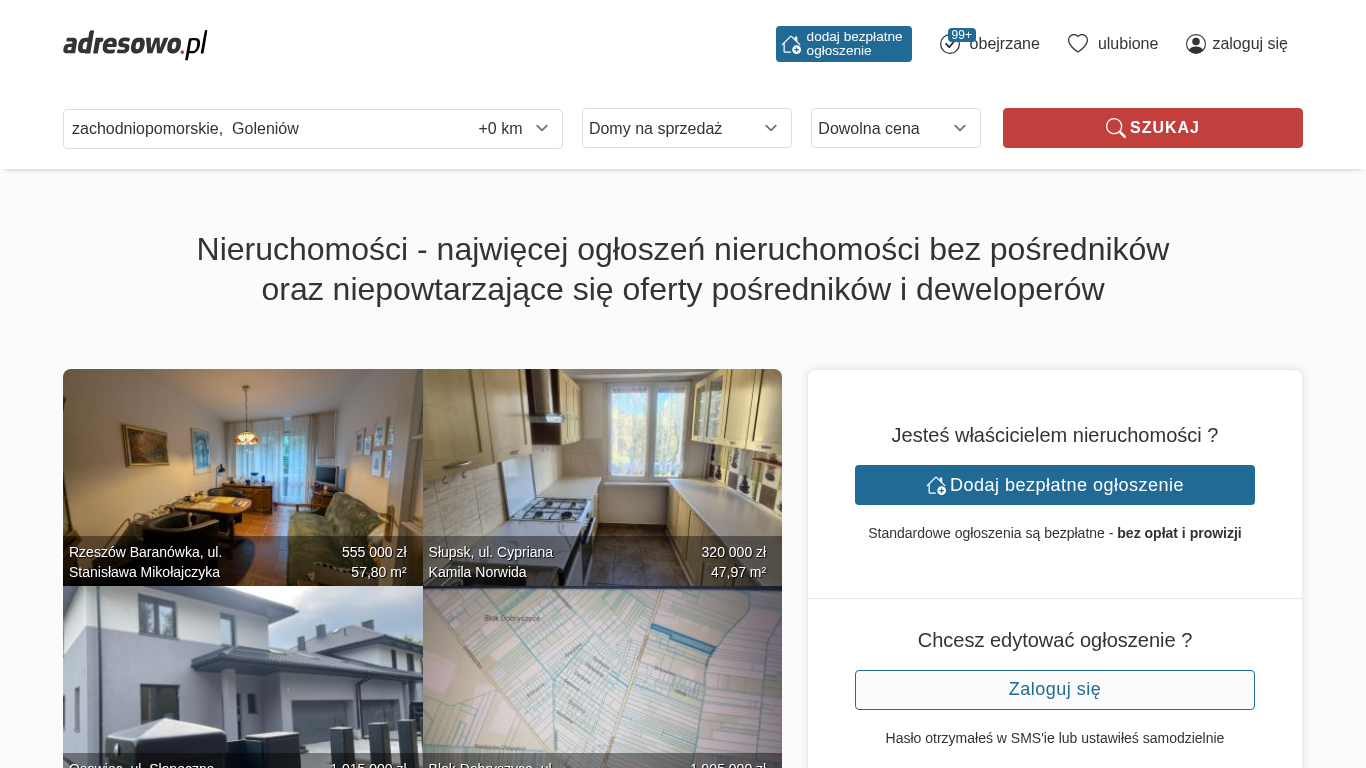Open the Domy na sprzedaż dropdown
This screenshot has width=1366, height=768.
coord(686,128)
